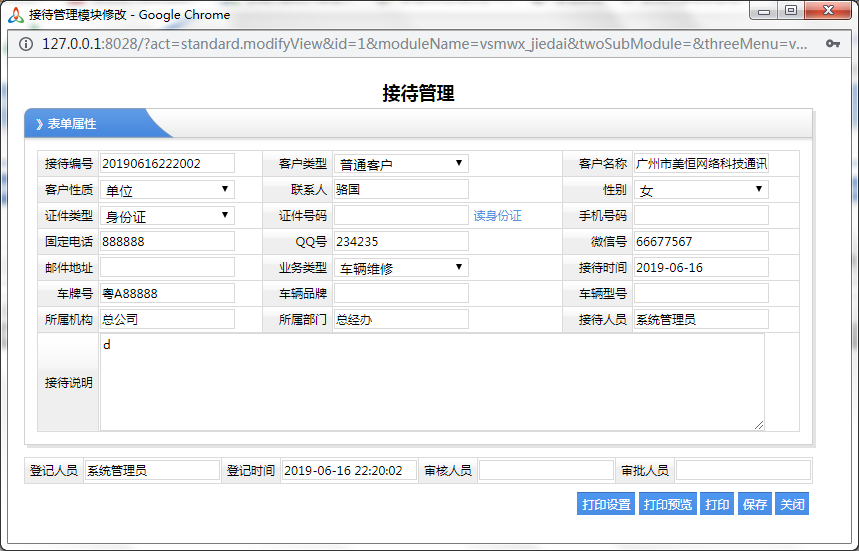Click the key icon in address bar
Viewport: 859px width, 551px height.
coord(831,44)
